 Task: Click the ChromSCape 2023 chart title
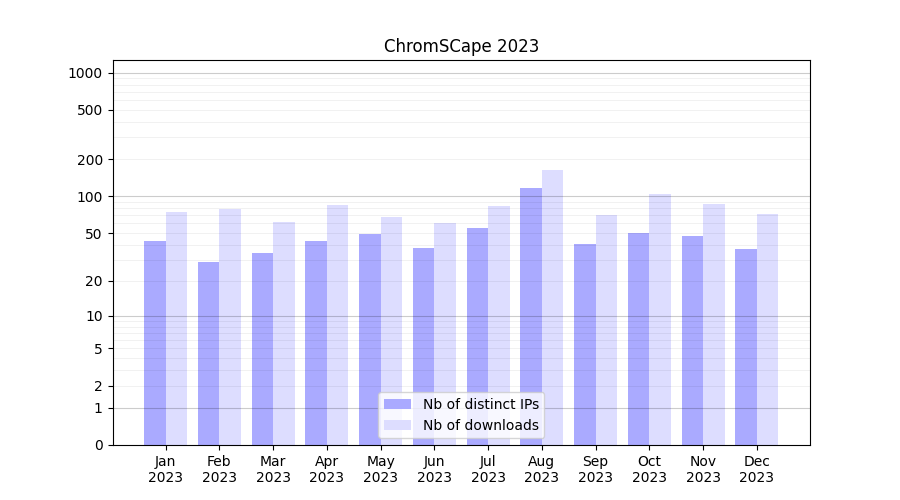tap(461, 46)
